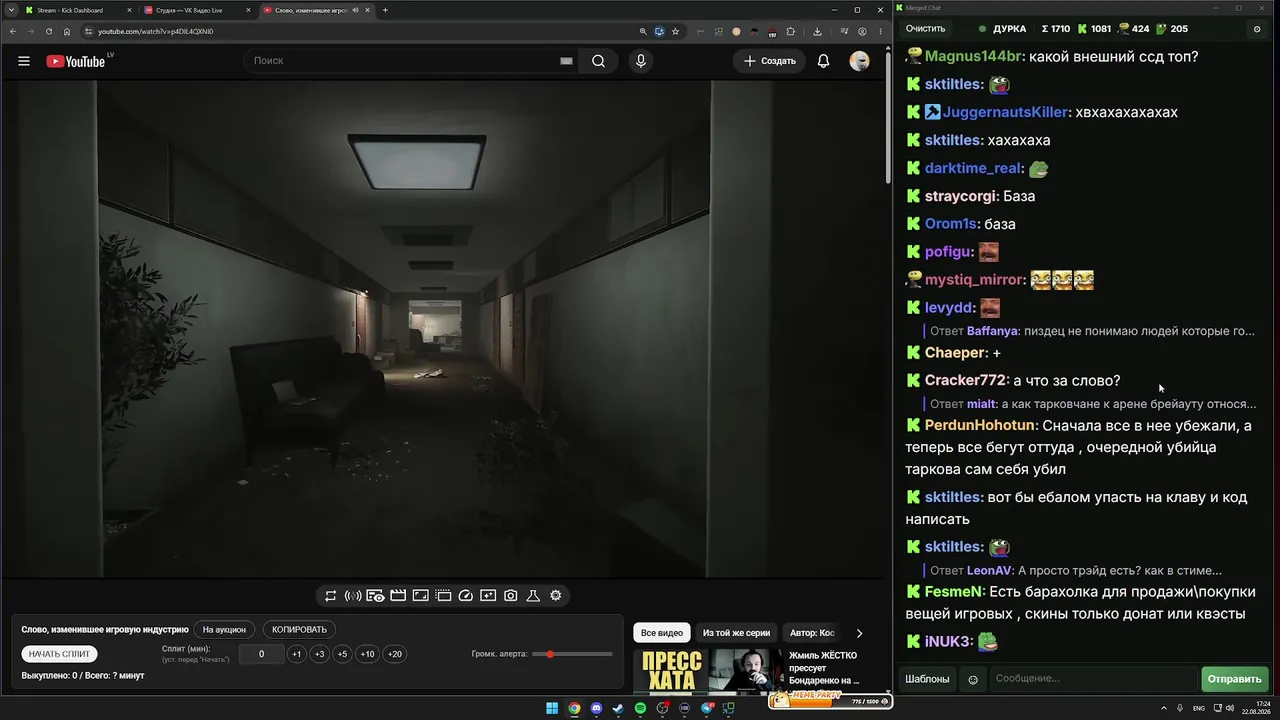Open the player toolbar gear settings
Viewport: 1280px width, 720px height.
pyautogui.click(x=556, y=596)
